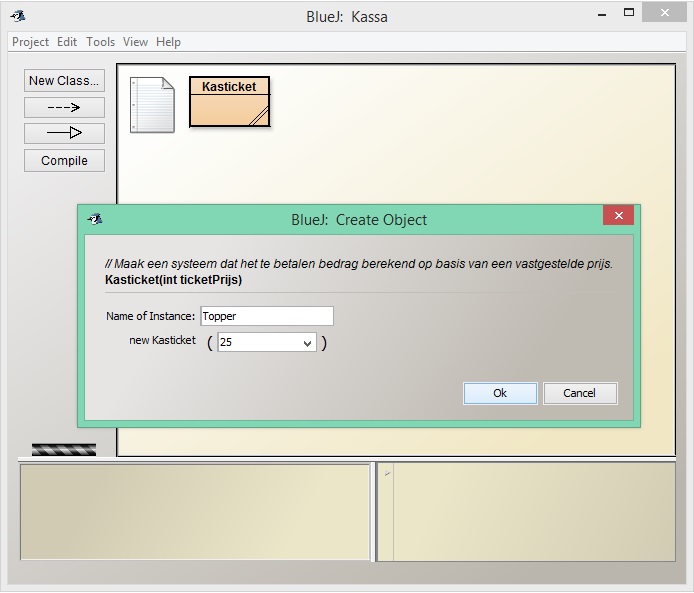Click the Compile button

[64, 160]
